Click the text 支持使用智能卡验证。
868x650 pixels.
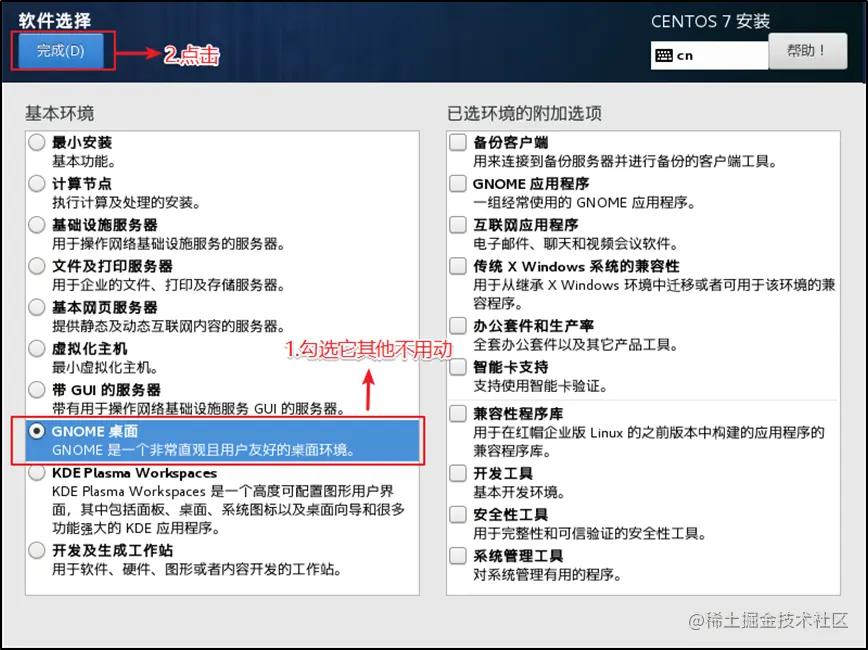[x=540, y=386]
